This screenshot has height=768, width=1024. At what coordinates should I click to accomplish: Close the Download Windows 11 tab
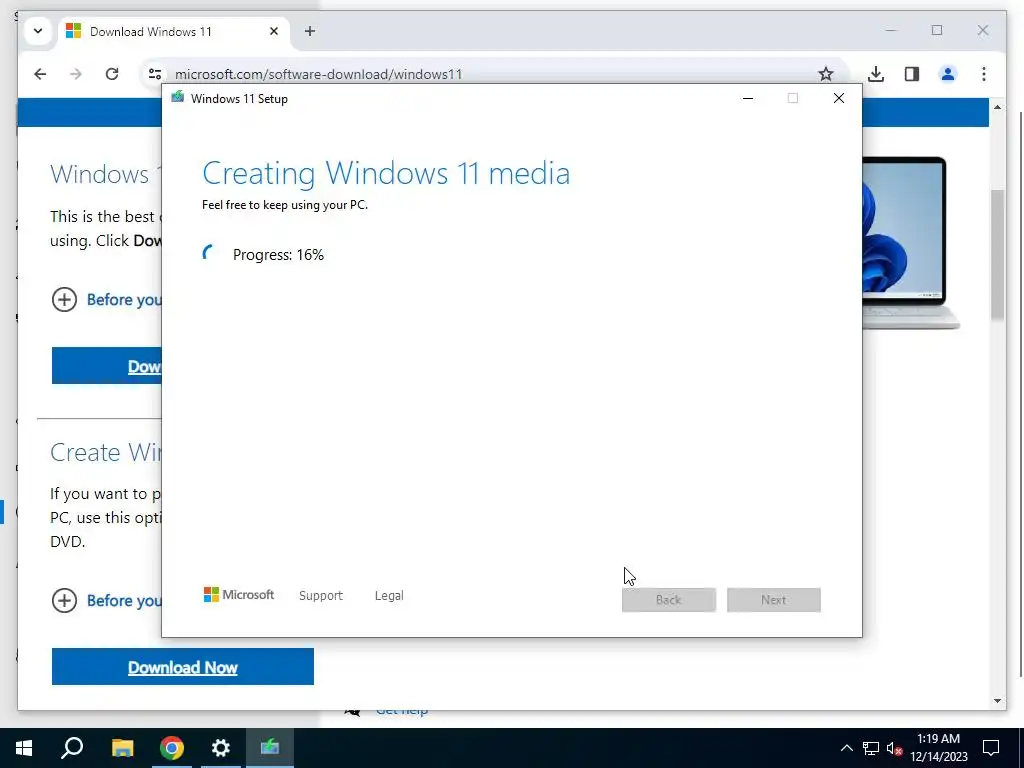pos(274,31)
